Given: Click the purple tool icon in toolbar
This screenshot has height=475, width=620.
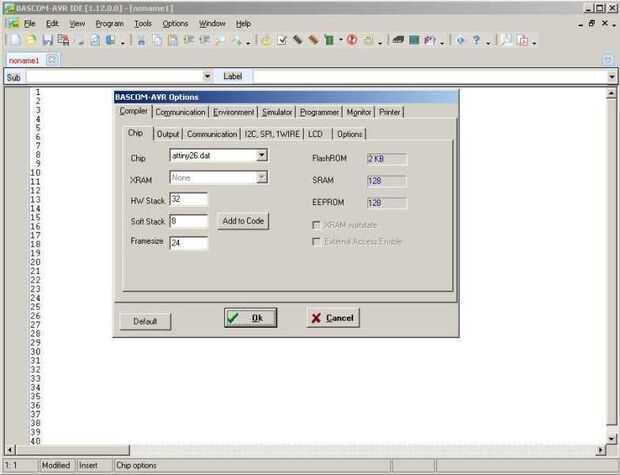Looking at the screenshot, I should click(430, 40).
